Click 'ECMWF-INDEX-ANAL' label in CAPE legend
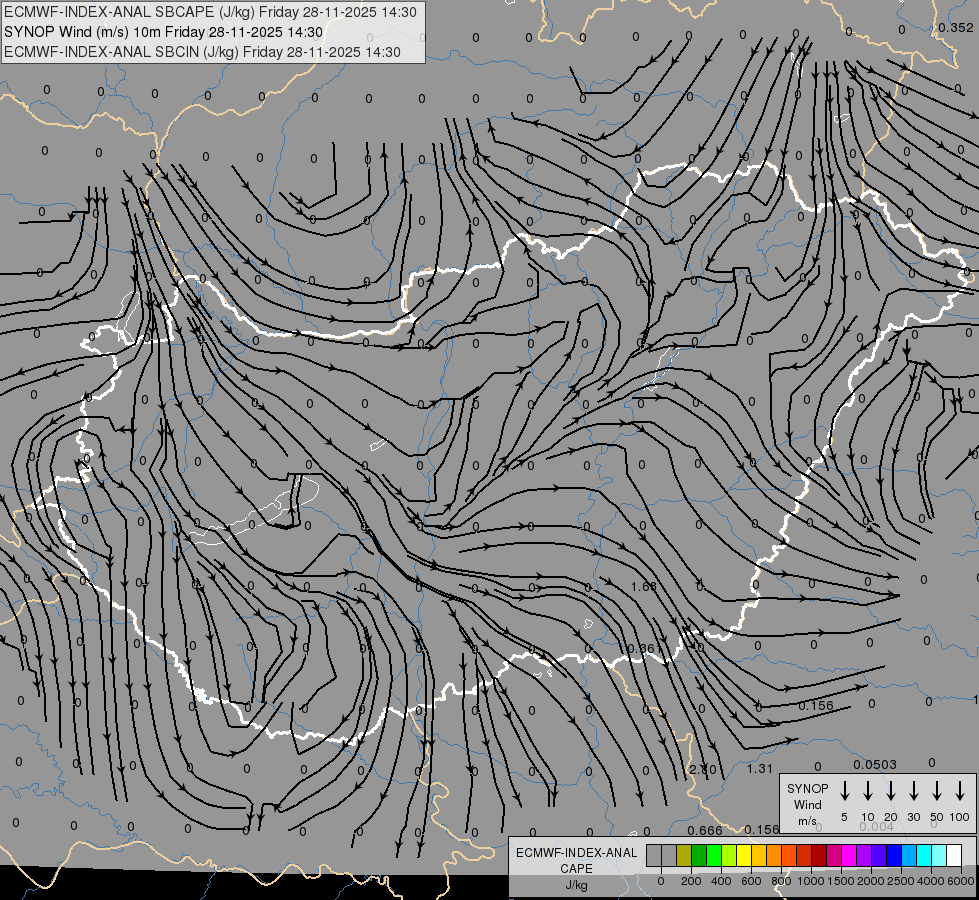Image resolution: width=979 pixels, height=900 pixels. tap(576, 853)
